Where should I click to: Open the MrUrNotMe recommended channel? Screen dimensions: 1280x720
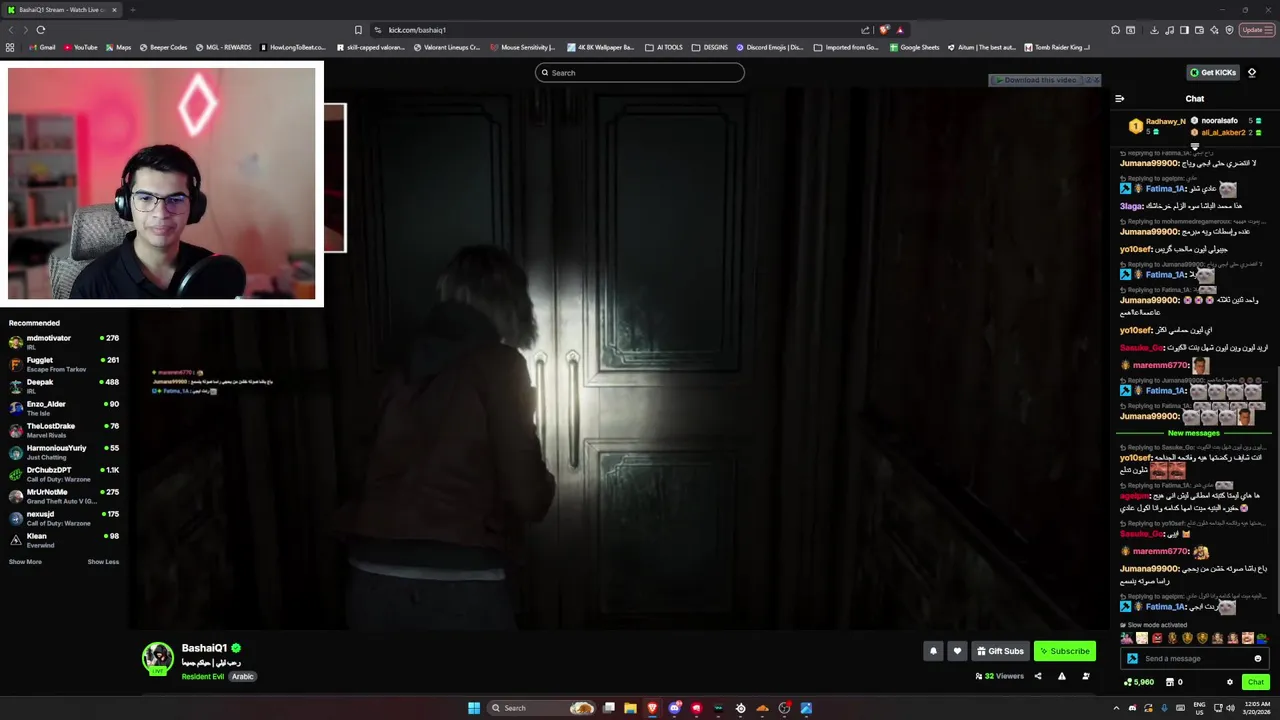click(x=64, y=496)
